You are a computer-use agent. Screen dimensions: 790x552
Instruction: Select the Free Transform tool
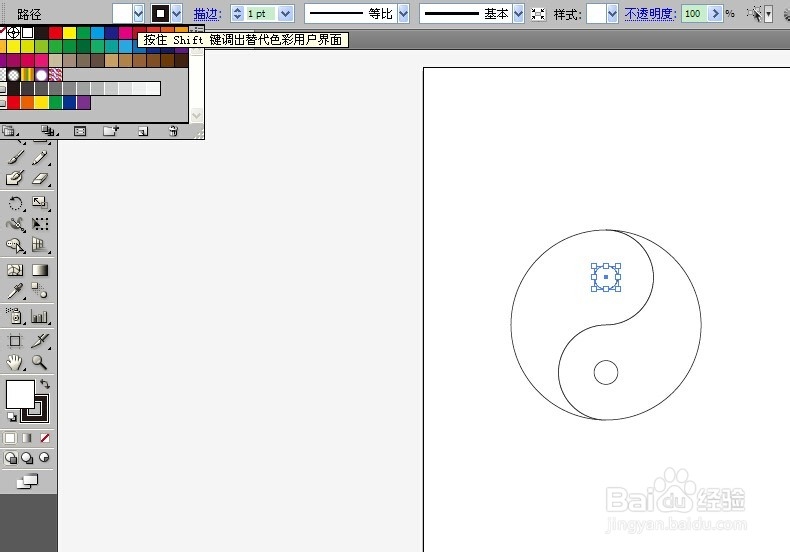pos(40,224)
